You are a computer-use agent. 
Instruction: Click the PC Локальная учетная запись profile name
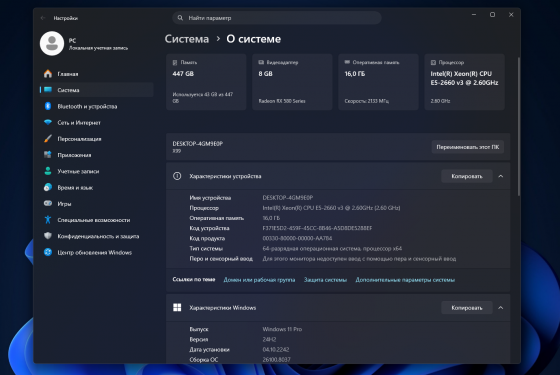pos(98,44)
